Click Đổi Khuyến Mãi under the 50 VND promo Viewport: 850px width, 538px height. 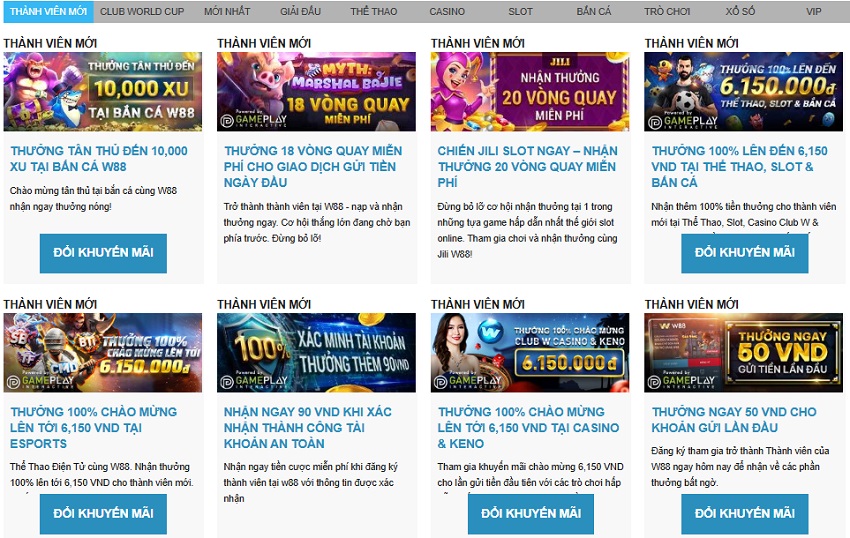click(x=745, y=514)
